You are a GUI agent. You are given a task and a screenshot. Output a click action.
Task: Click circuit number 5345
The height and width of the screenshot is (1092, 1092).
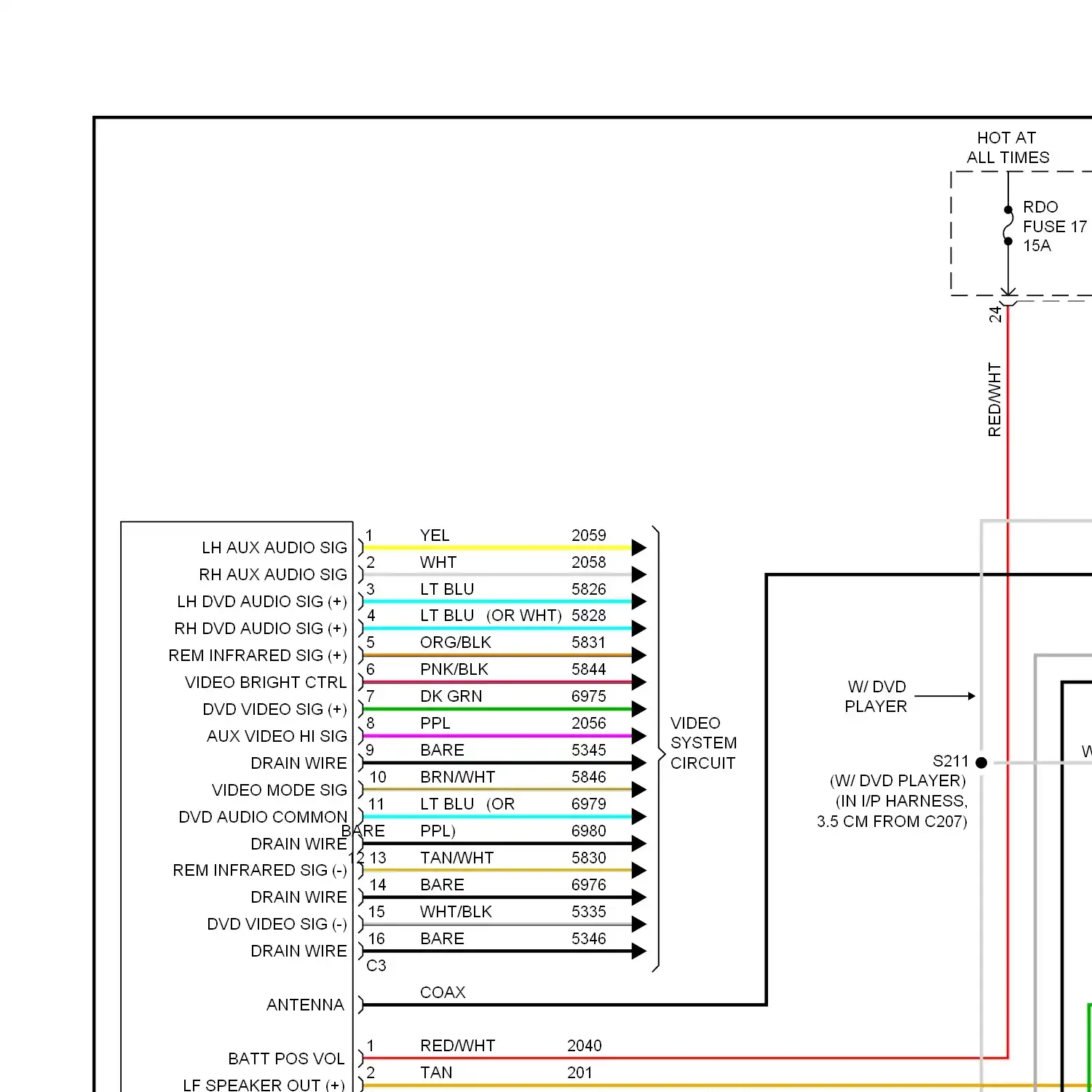588,750
